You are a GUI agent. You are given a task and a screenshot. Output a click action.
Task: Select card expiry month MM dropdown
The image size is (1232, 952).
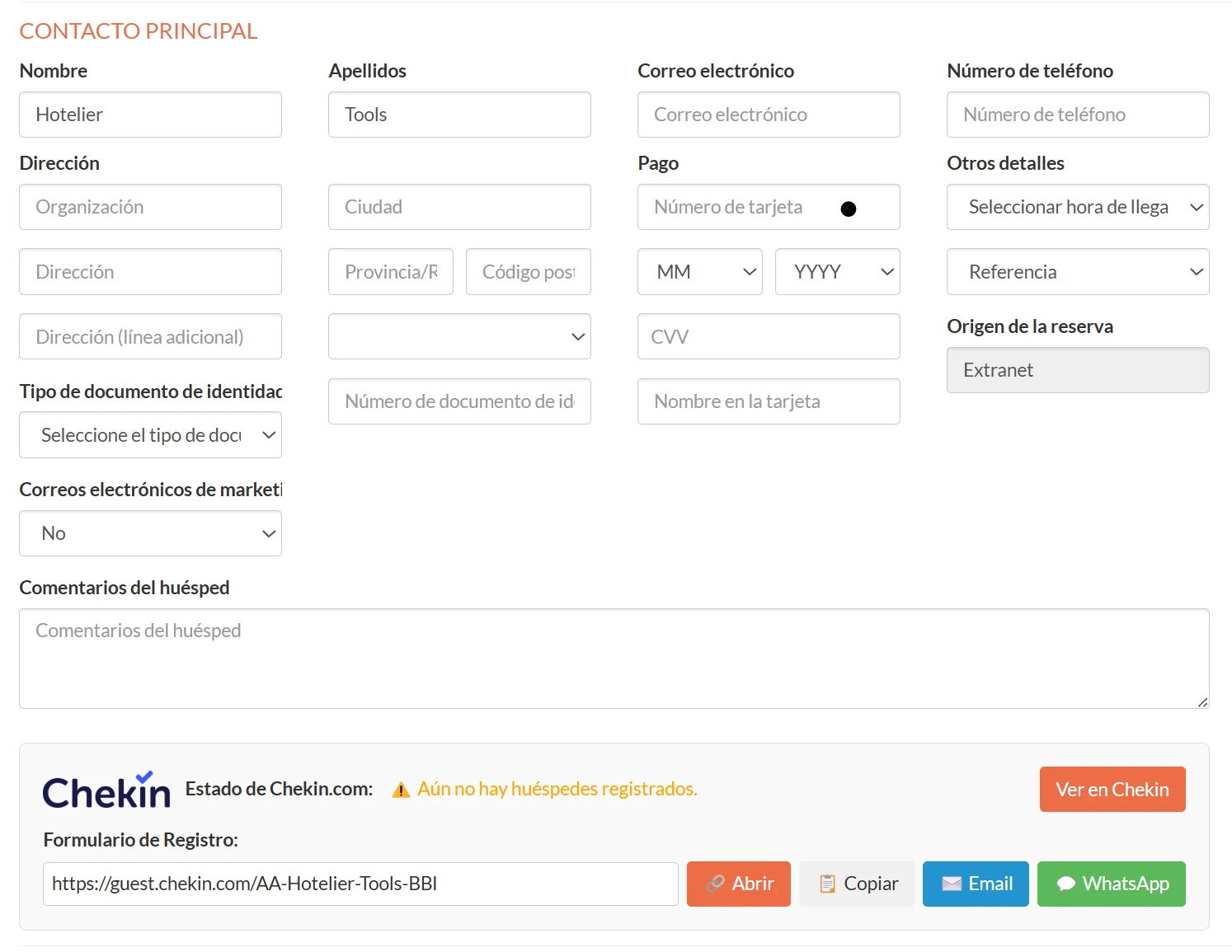coord(699,271)
